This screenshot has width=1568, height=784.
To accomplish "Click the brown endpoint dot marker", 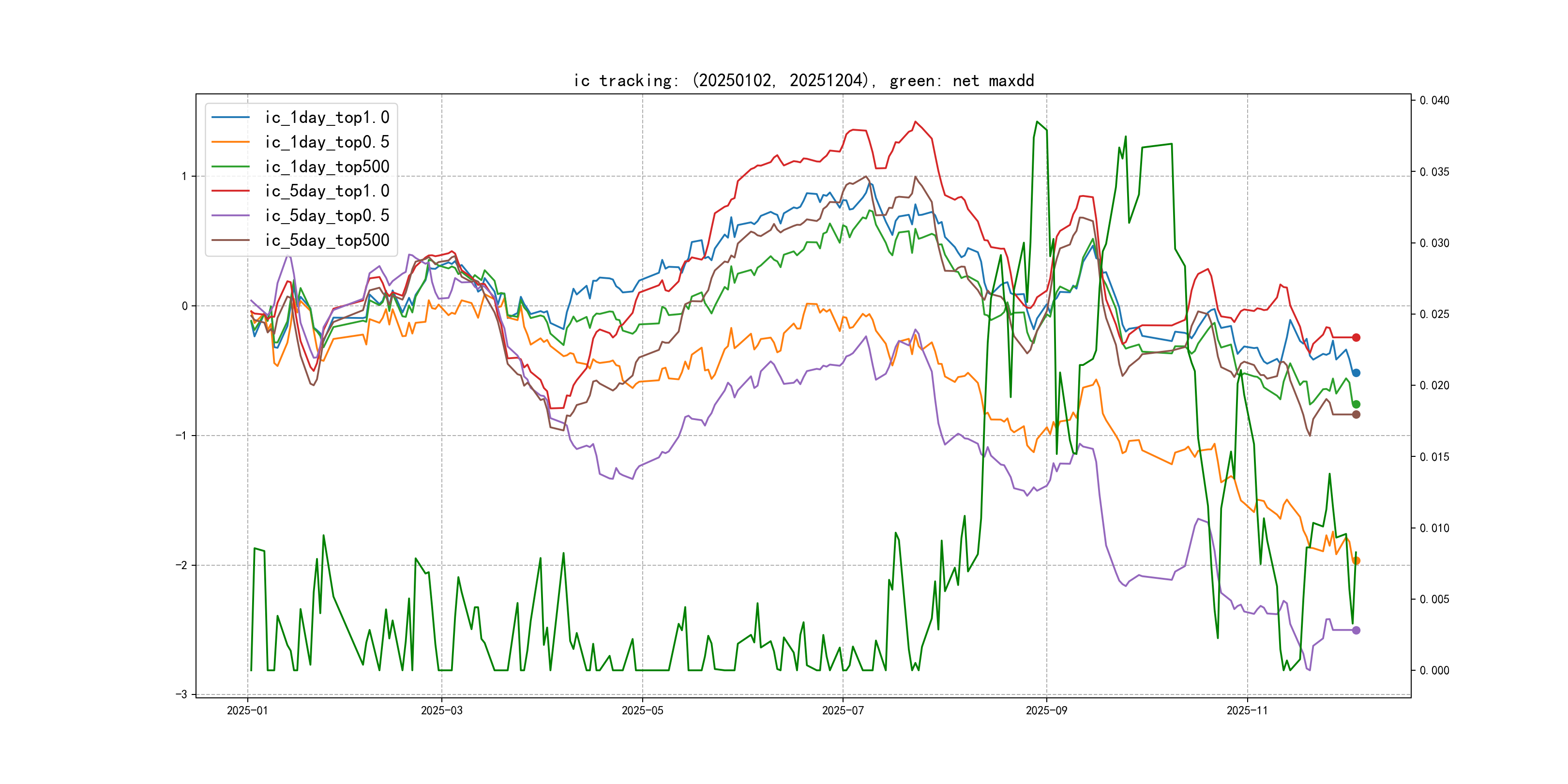I will (1356, 415).
